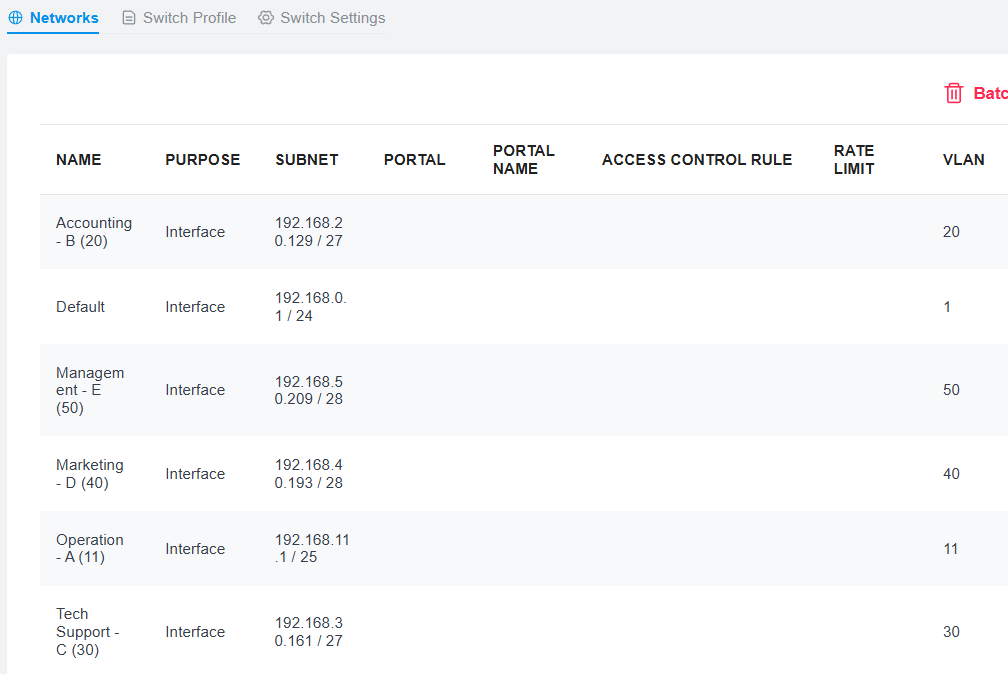Click the red Batch delete button text

coord(991,93)
